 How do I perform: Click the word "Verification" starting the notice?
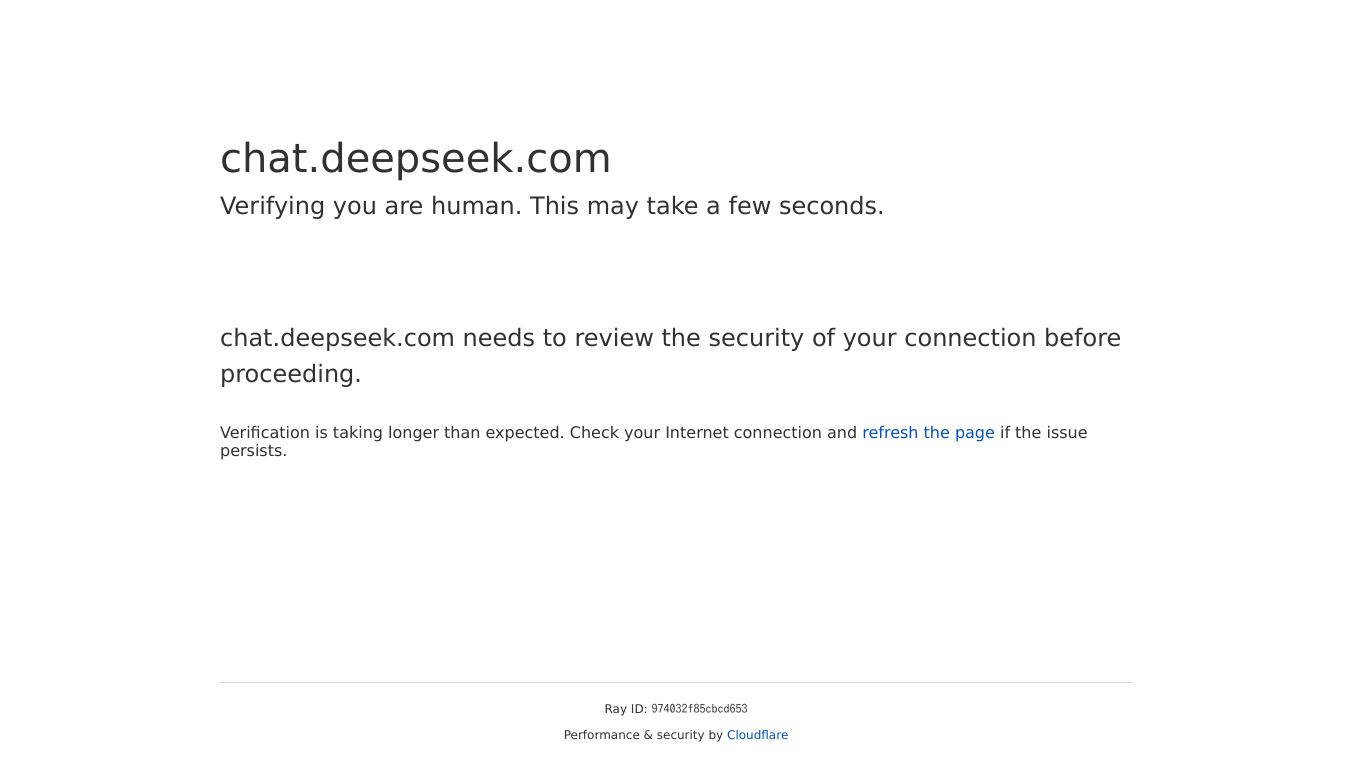(x=265, y=433)
